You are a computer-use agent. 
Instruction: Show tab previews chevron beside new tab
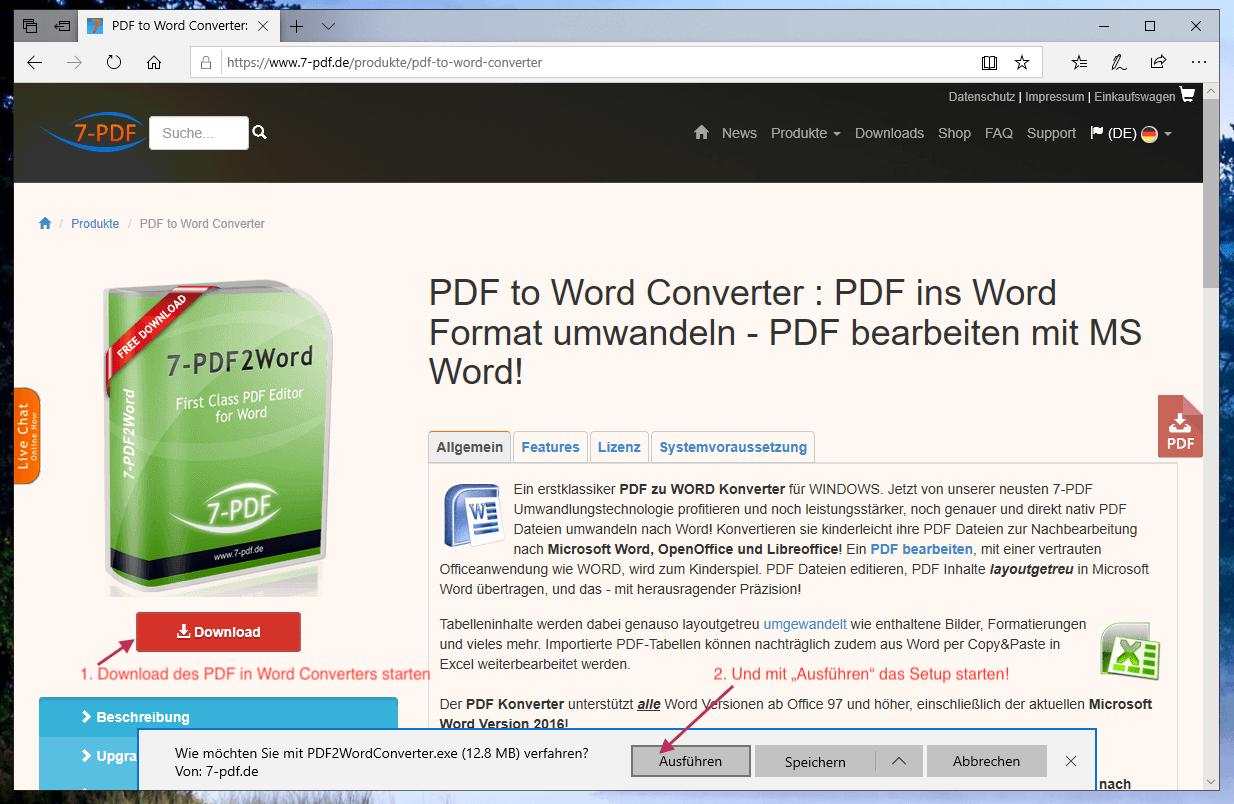328,26
